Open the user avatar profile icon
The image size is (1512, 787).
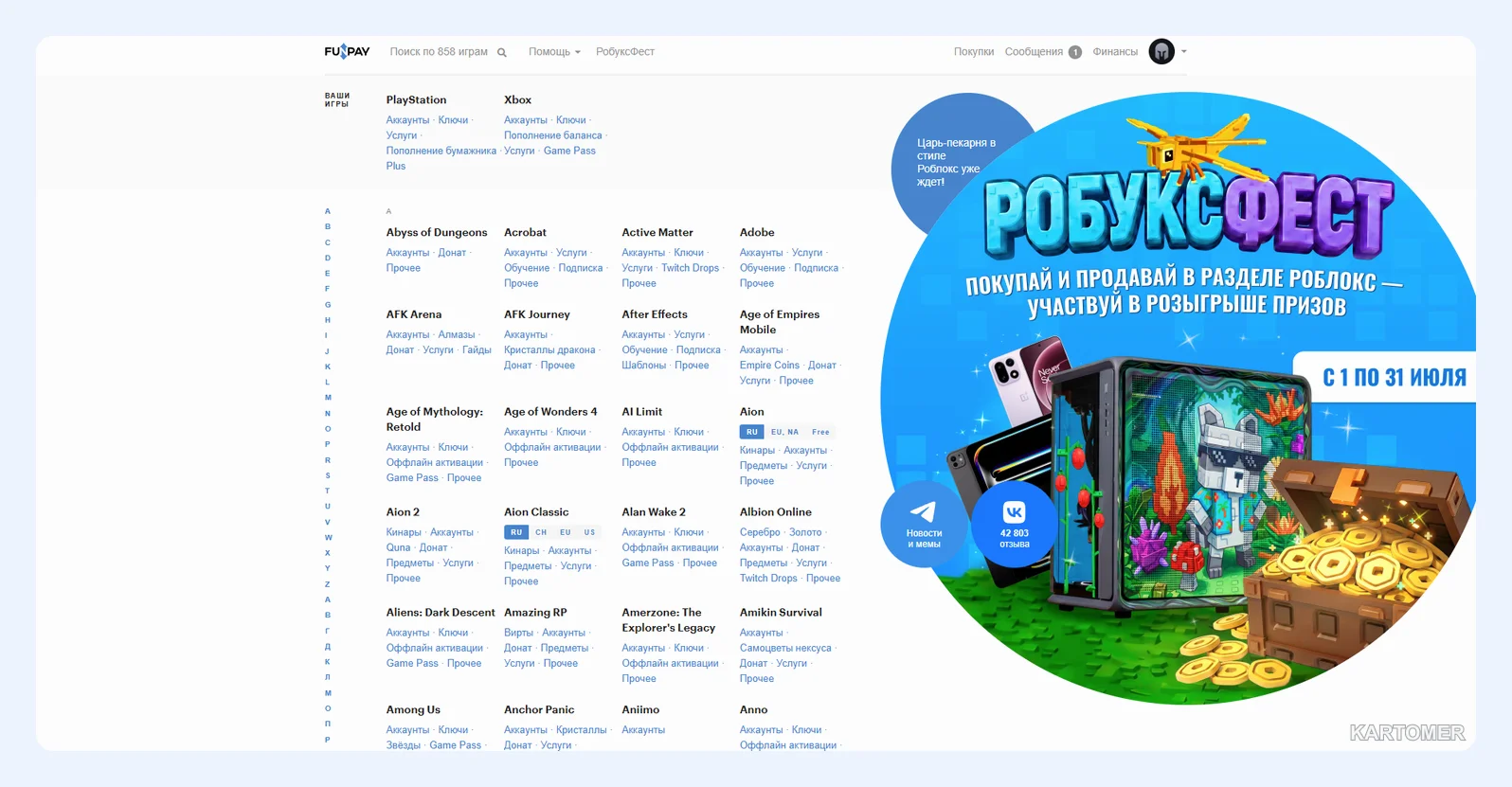tap(1161, 51)
